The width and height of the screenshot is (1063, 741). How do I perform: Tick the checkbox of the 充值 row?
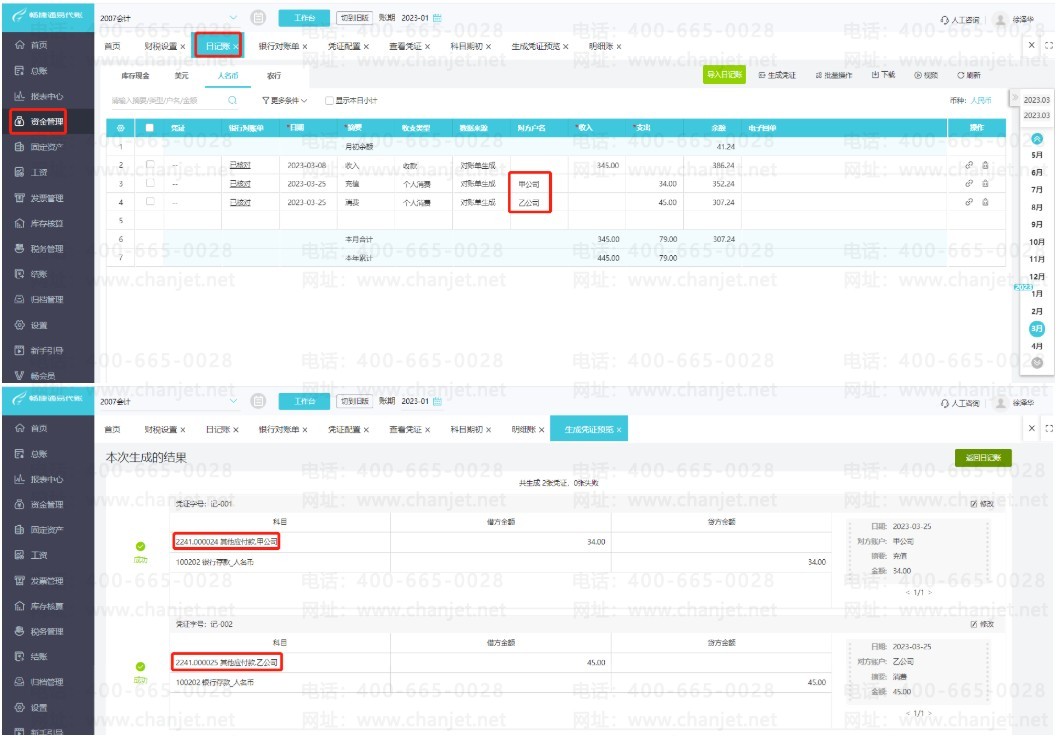tap(150, 183)
